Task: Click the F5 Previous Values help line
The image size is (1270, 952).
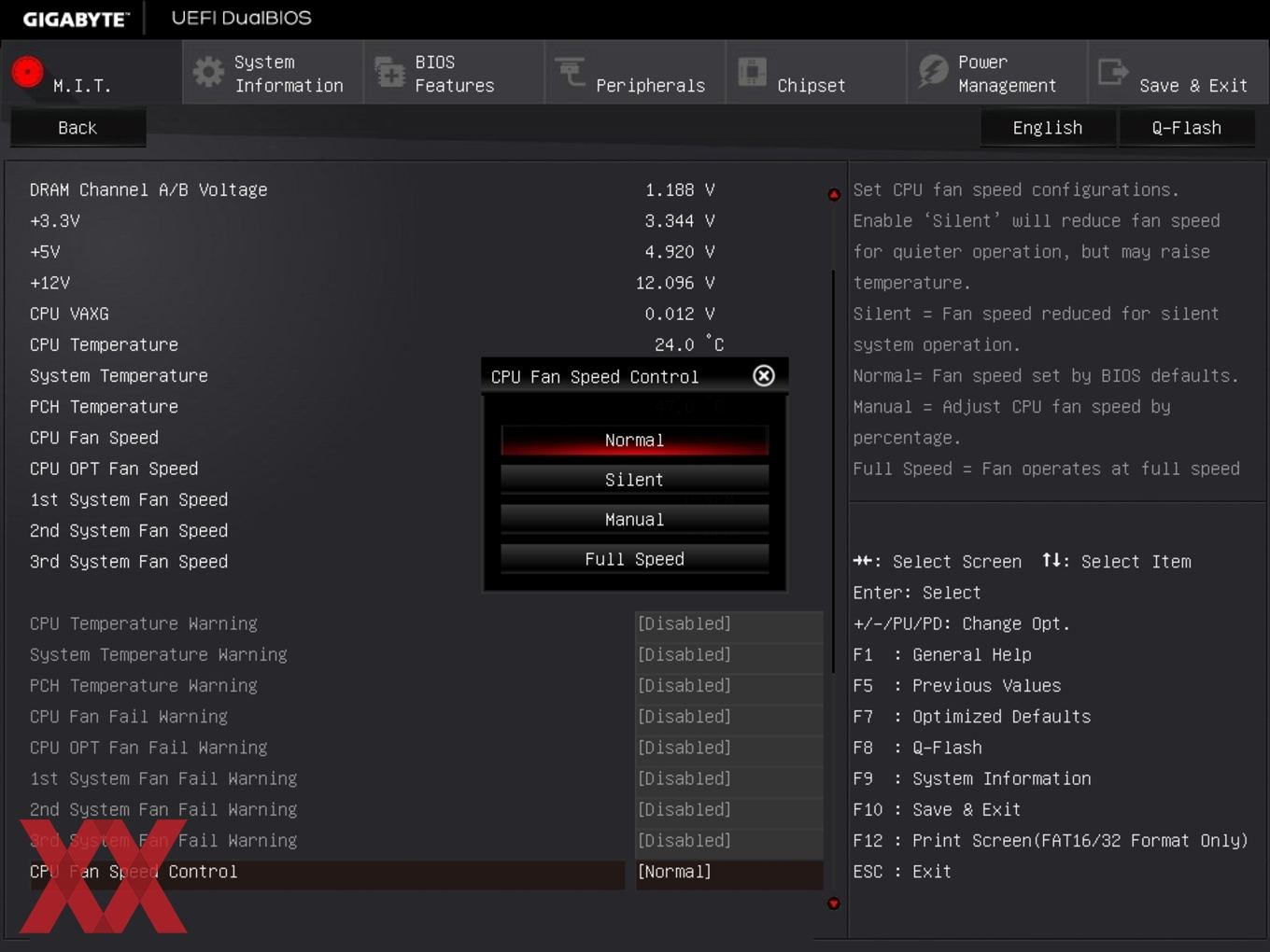Action: coord(957,685)
